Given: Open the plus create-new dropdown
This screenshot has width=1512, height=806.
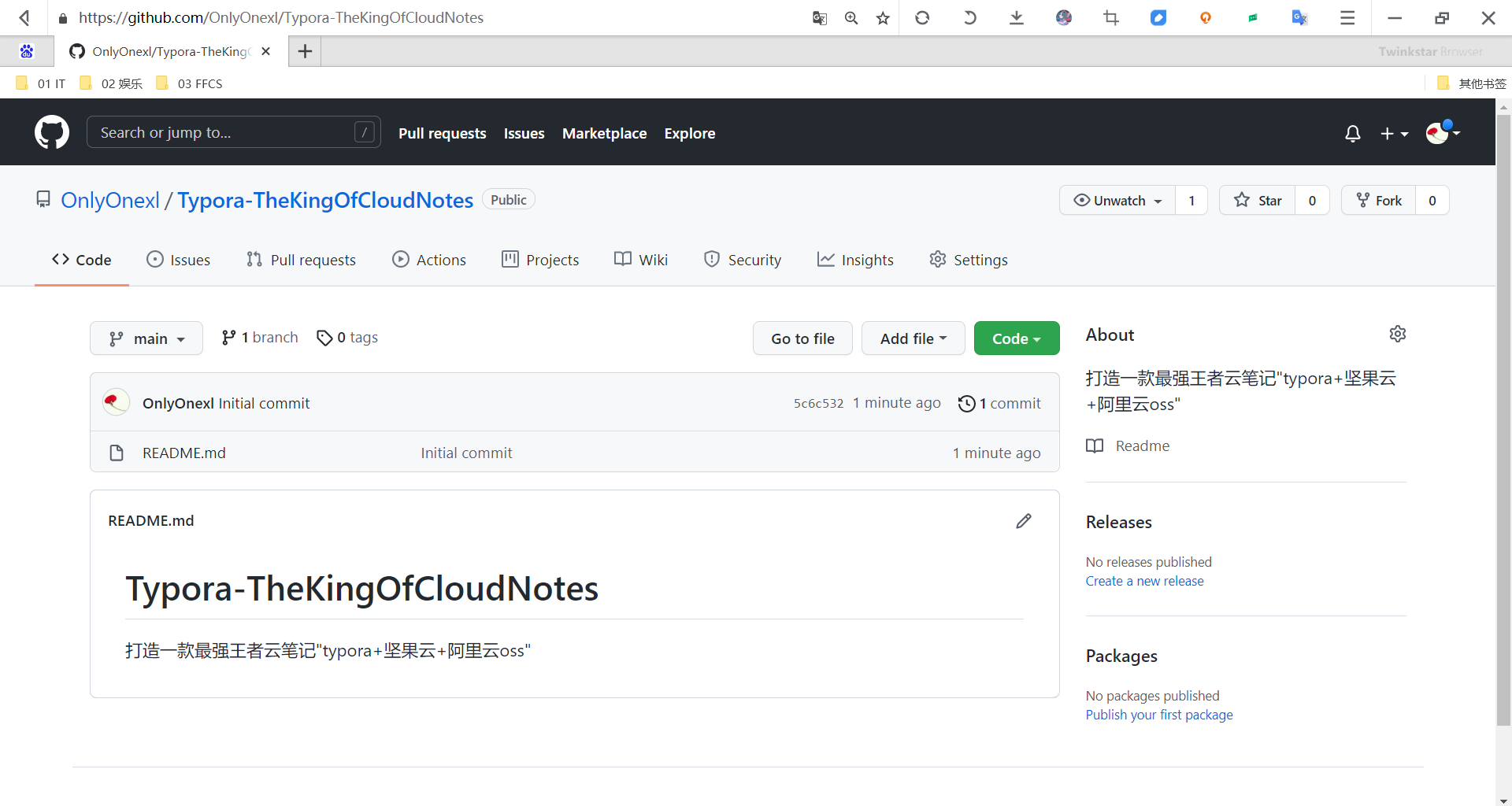Looking at the screenshot, I should coord(1395,134).
